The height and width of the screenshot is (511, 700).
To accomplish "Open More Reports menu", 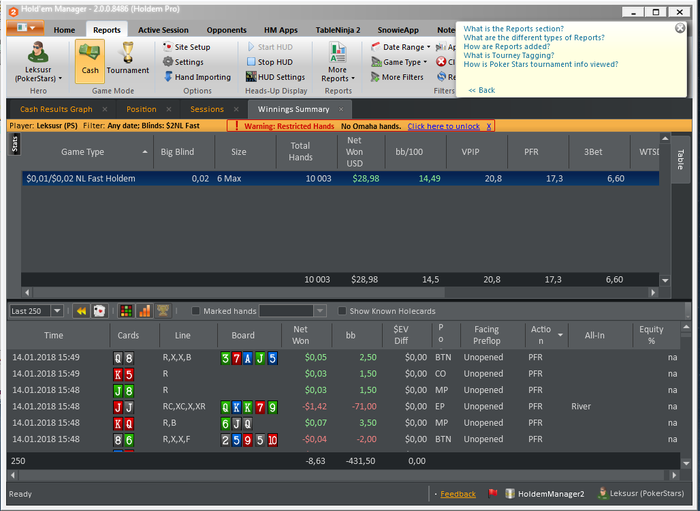I will point(338,62).
